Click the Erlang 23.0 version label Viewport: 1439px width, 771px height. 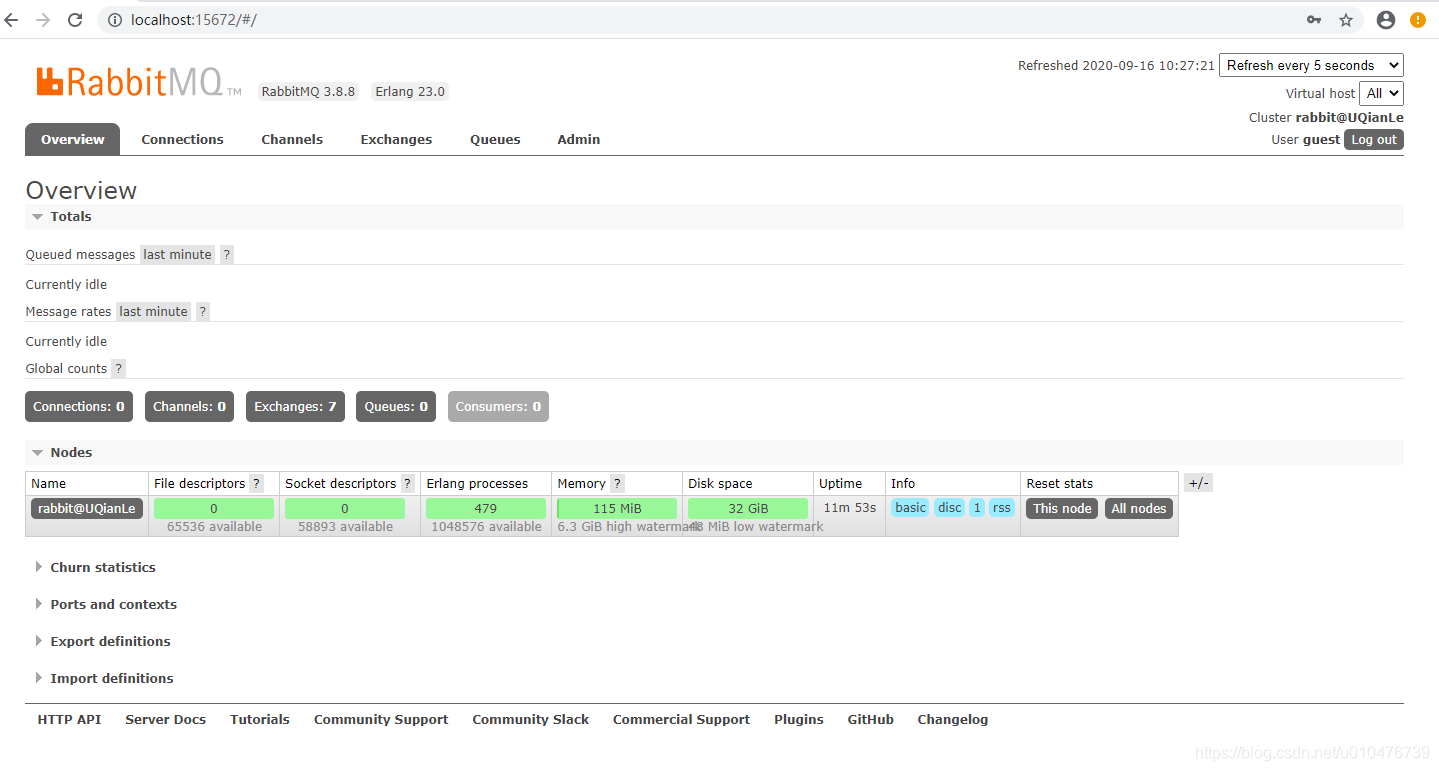pyautogui.click(x=410, y=92)
